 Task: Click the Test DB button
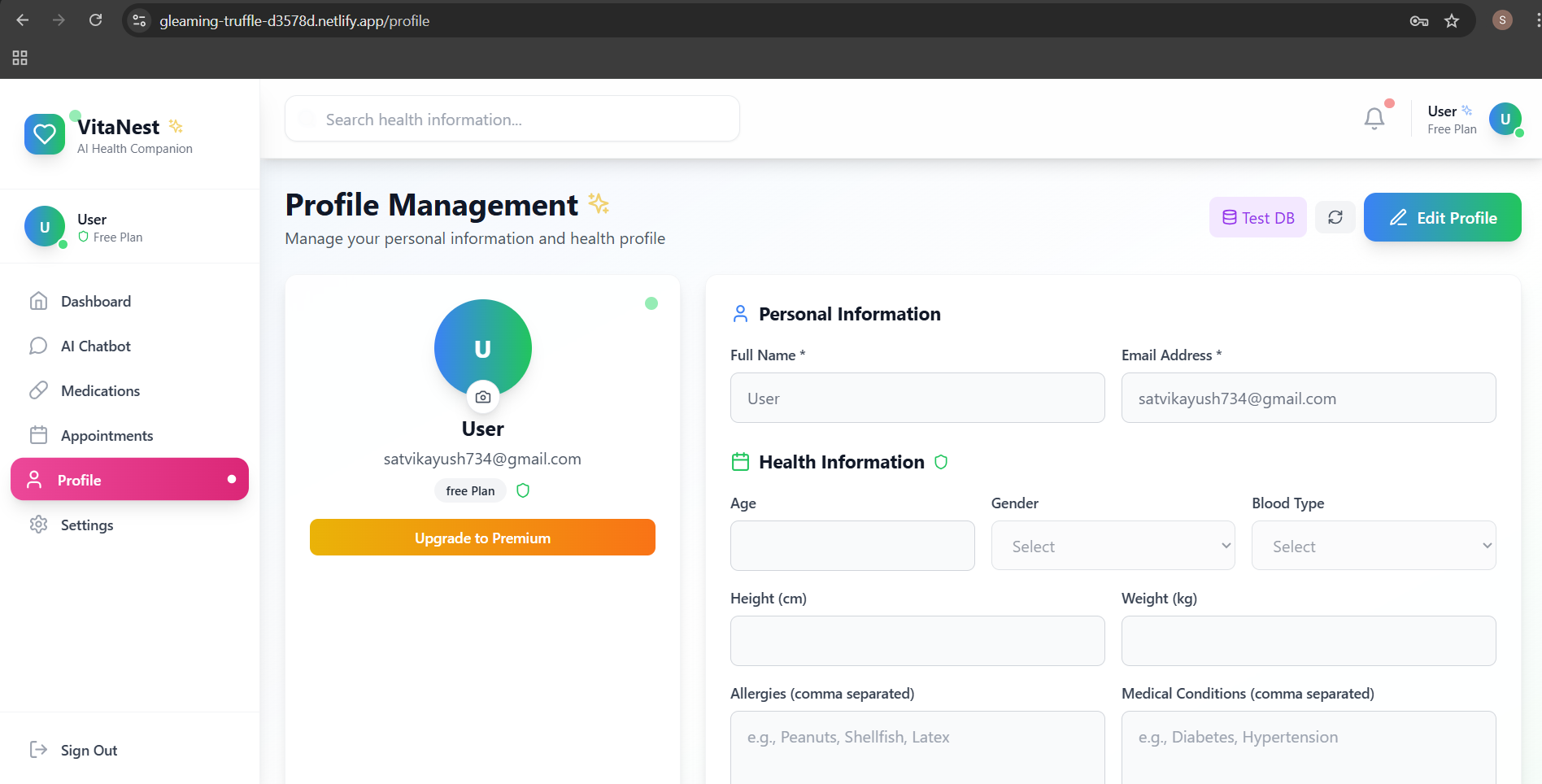(x=1258, y=217)
